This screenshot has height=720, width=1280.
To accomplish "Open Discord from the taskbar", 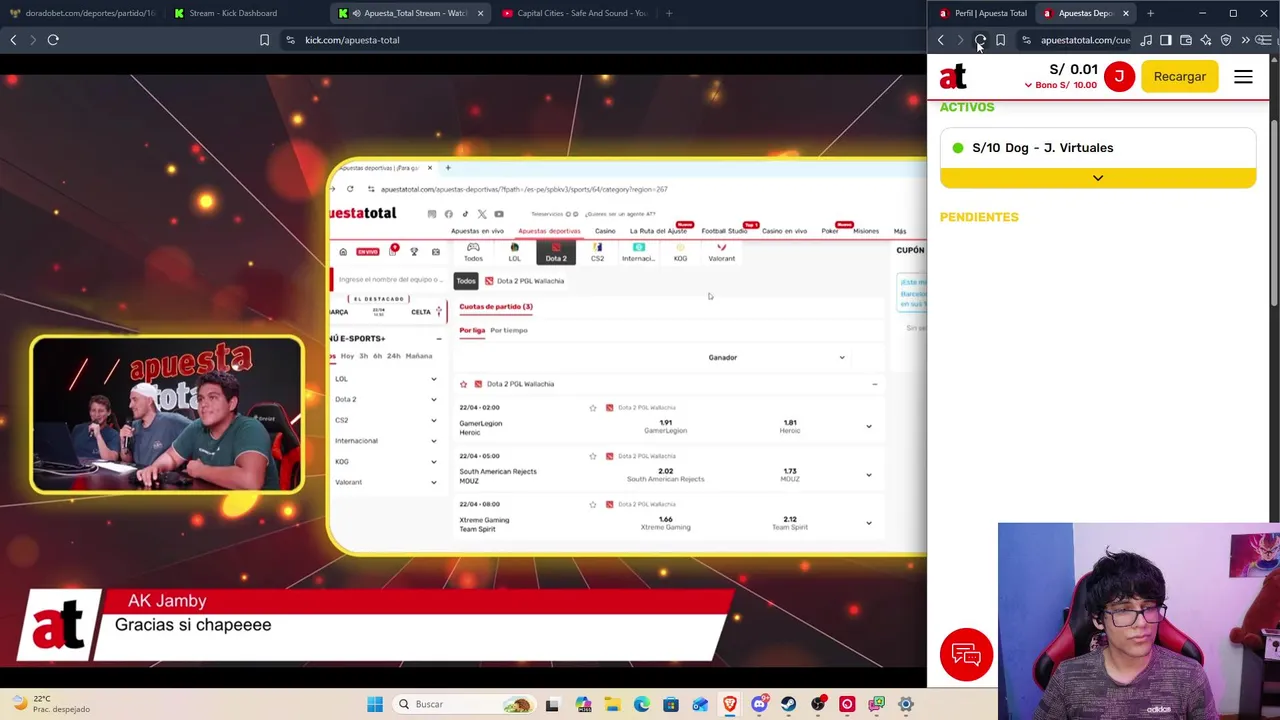I will click(759, 704).
